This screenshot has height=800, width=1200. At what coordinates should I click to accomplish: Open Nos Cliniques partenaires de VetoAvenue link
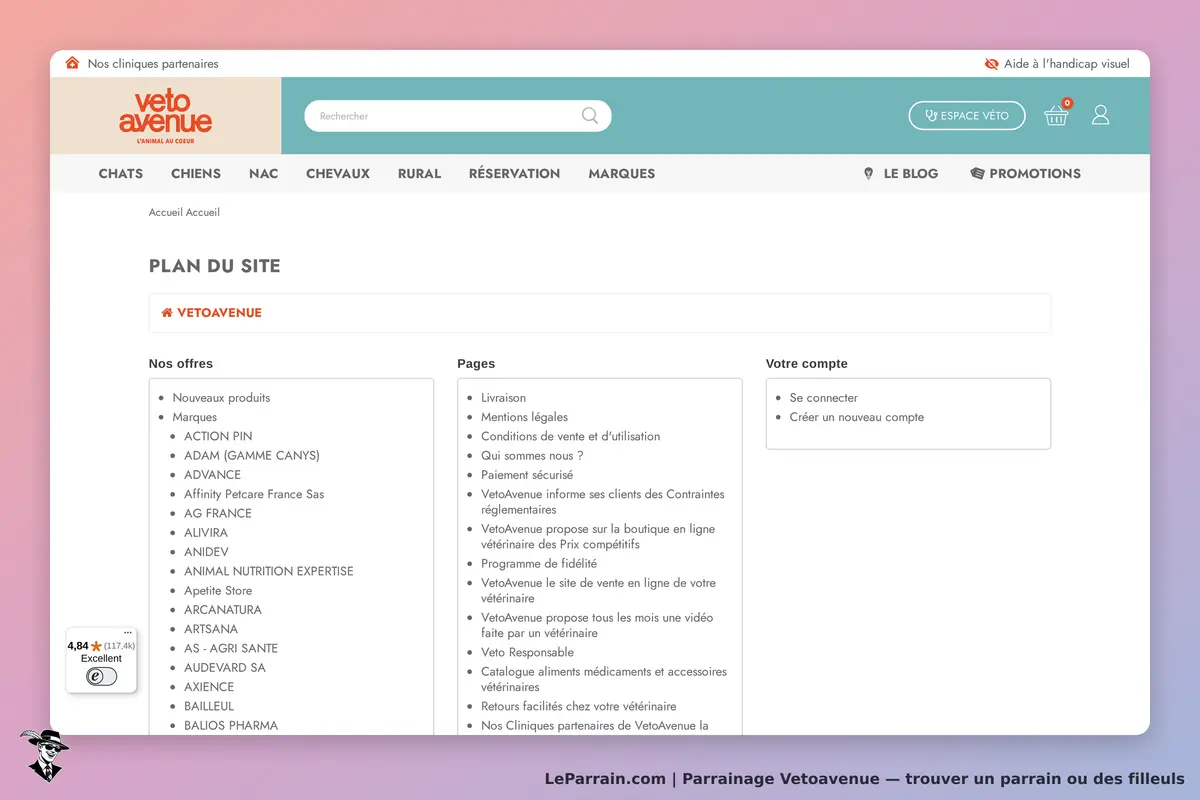pyautogui.click(x=595, y=726)
